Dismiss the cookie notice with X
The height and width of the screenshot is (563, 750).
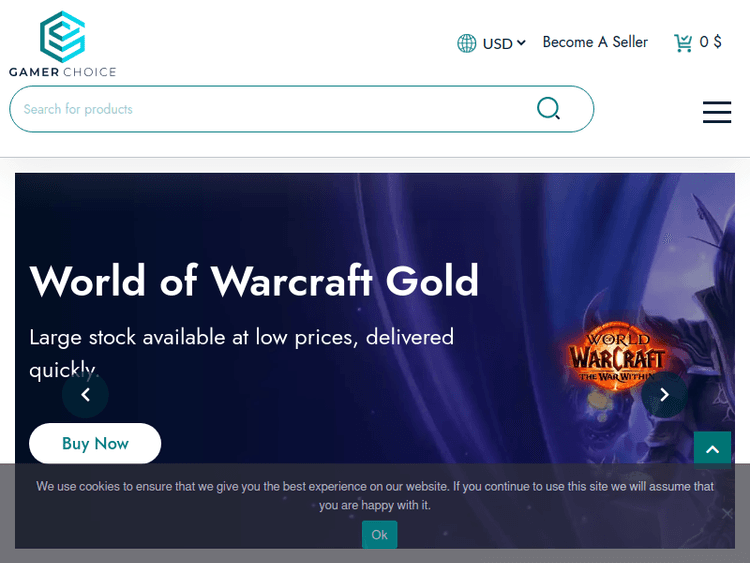pos(727,514)
